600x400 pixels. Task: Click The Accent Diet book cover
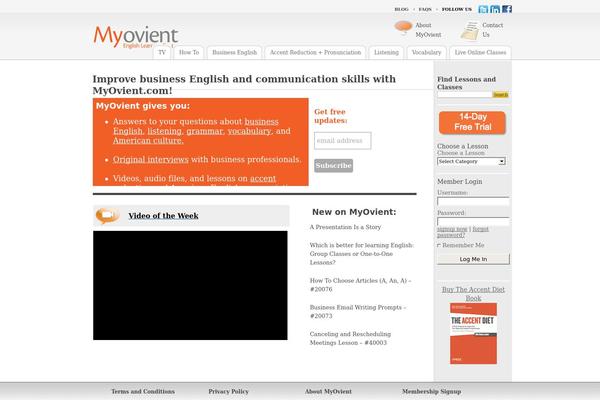tap(473, 333)
